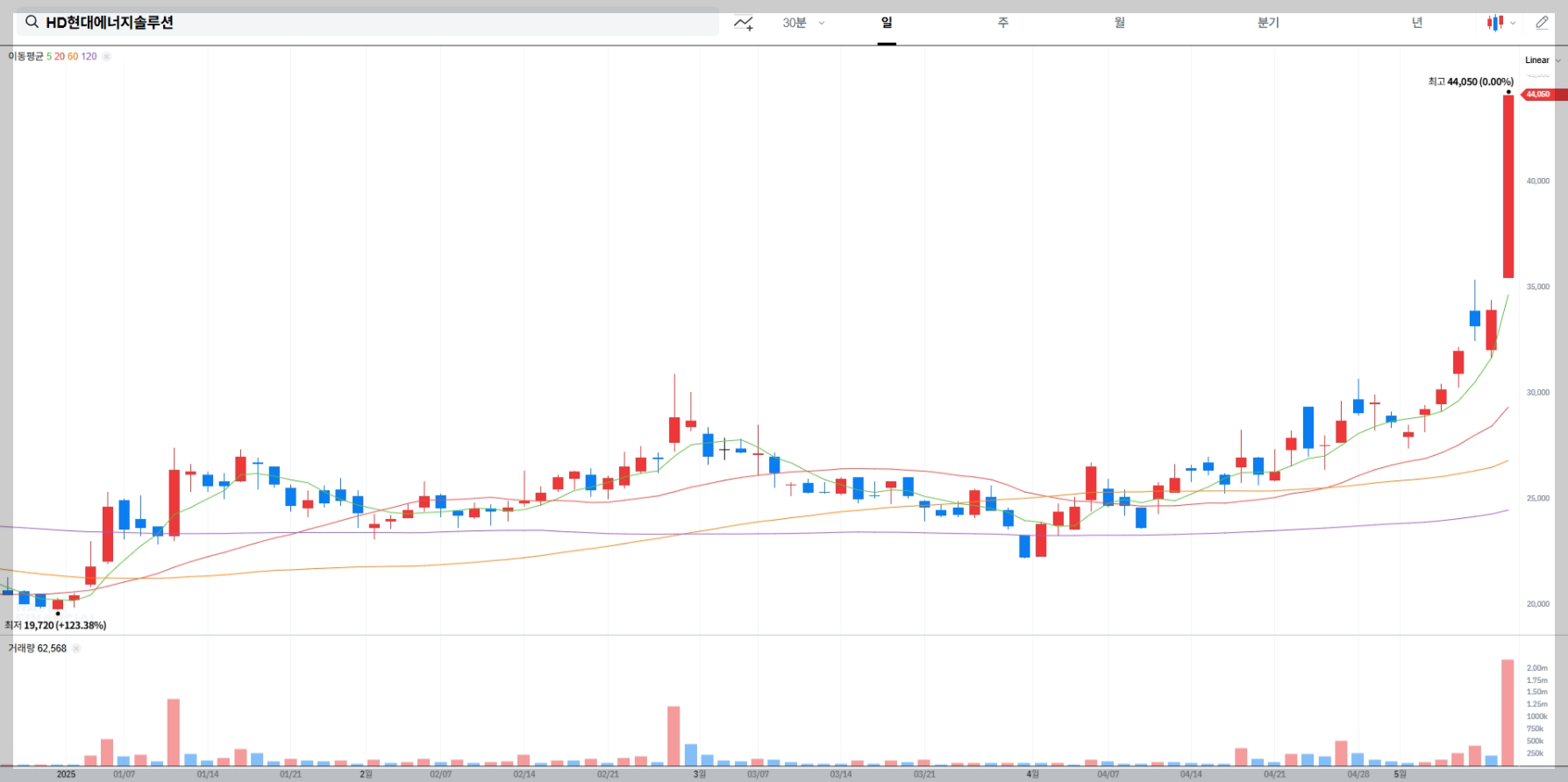This screenshot has height=782, width=1568.
Task: Click the red 20 moving average value
Action: [60, 56]
